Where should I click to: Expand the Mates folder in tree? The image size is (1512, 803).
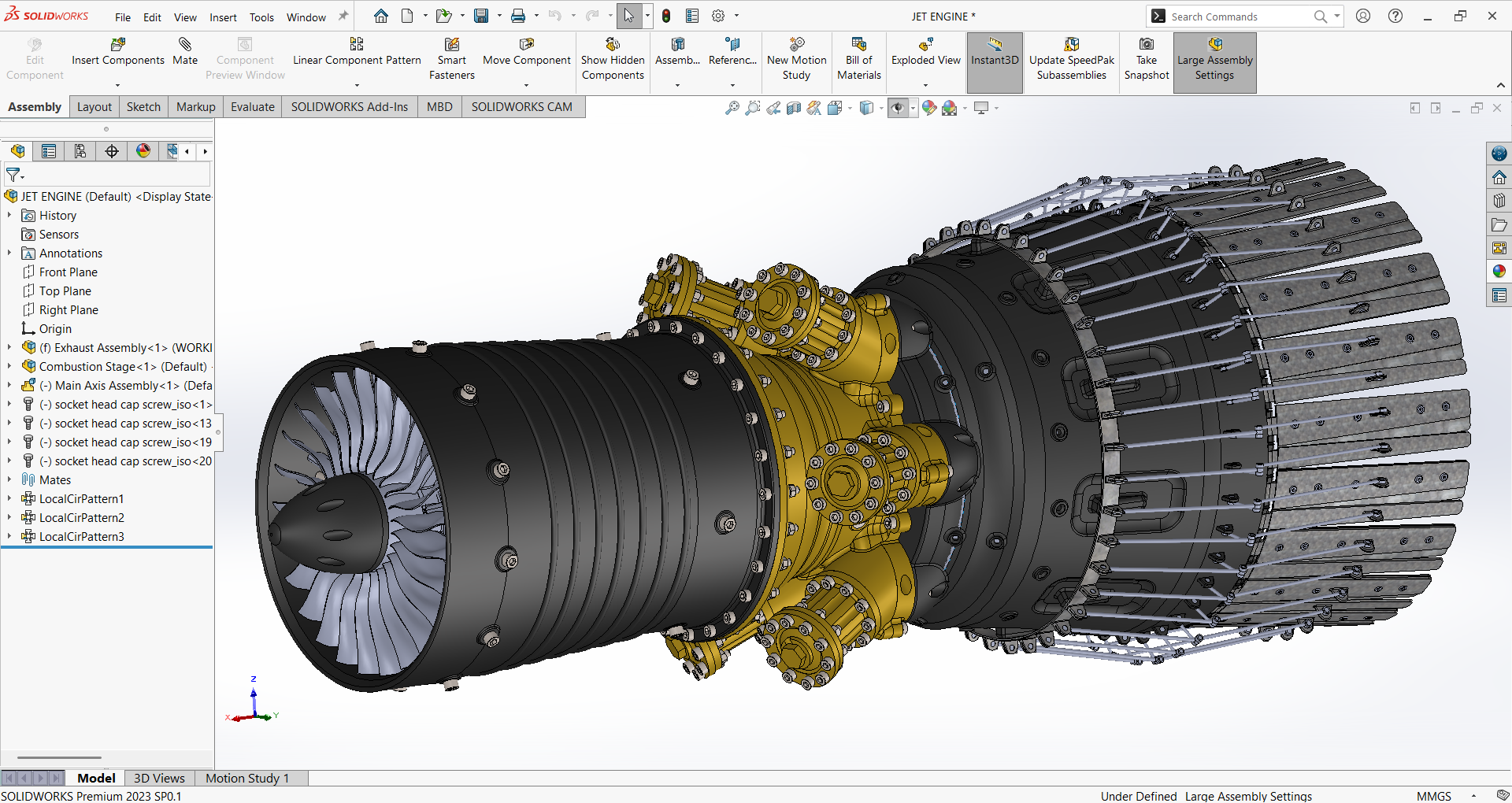coord(9,479)
